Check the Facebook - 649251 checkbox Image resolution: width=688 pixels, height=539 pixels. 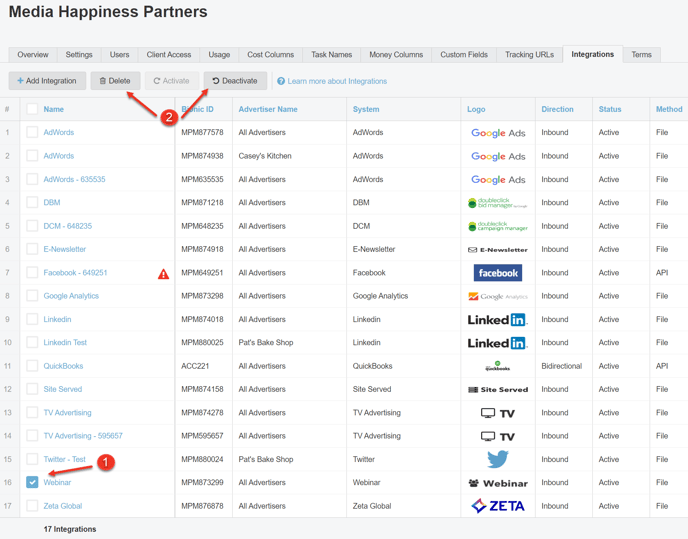pyautogui.click(x=32, y=273)
